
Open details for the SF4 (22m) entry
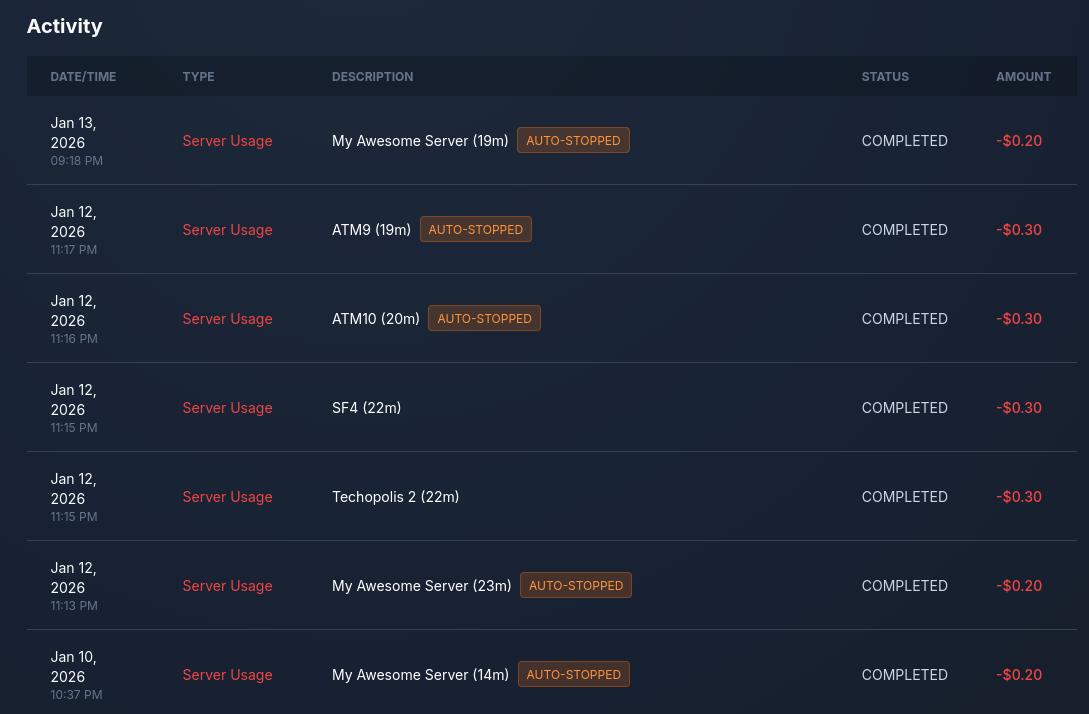pyautogui.click(x=366, y=407)
